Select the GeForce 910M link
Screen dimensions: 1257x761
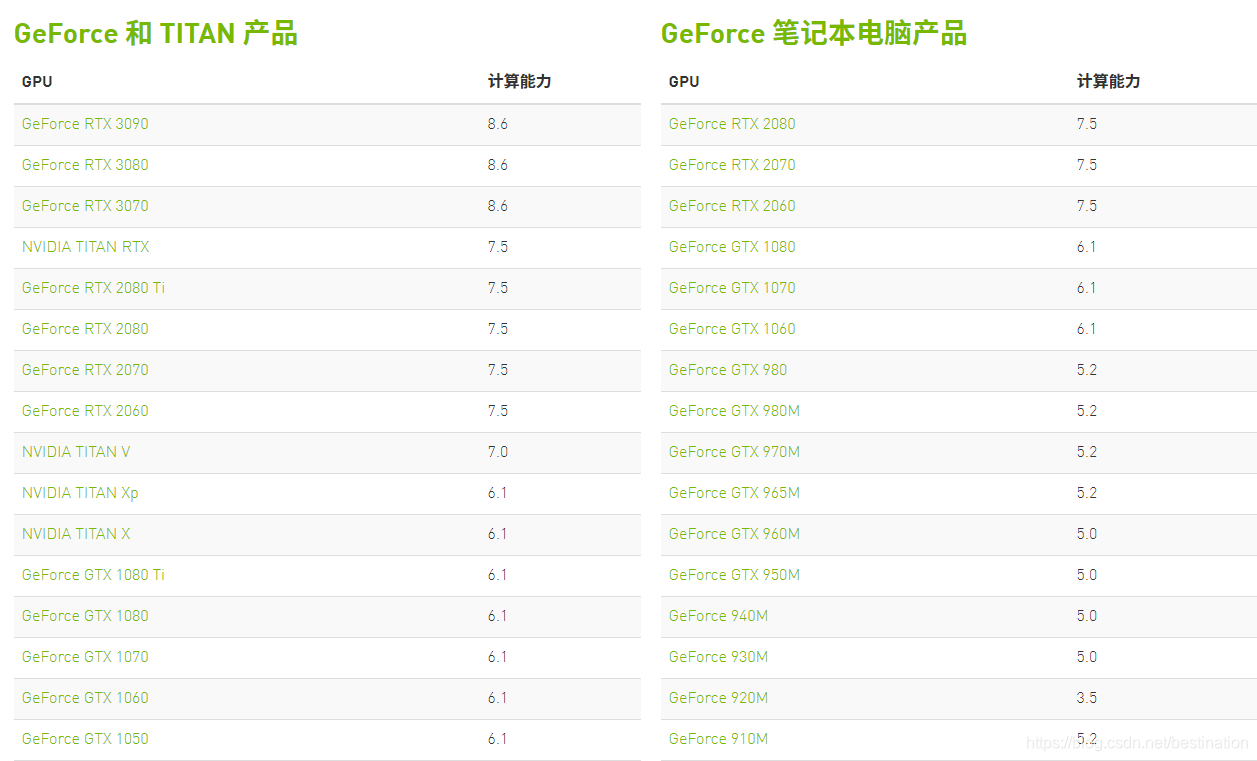pos(718,739)
